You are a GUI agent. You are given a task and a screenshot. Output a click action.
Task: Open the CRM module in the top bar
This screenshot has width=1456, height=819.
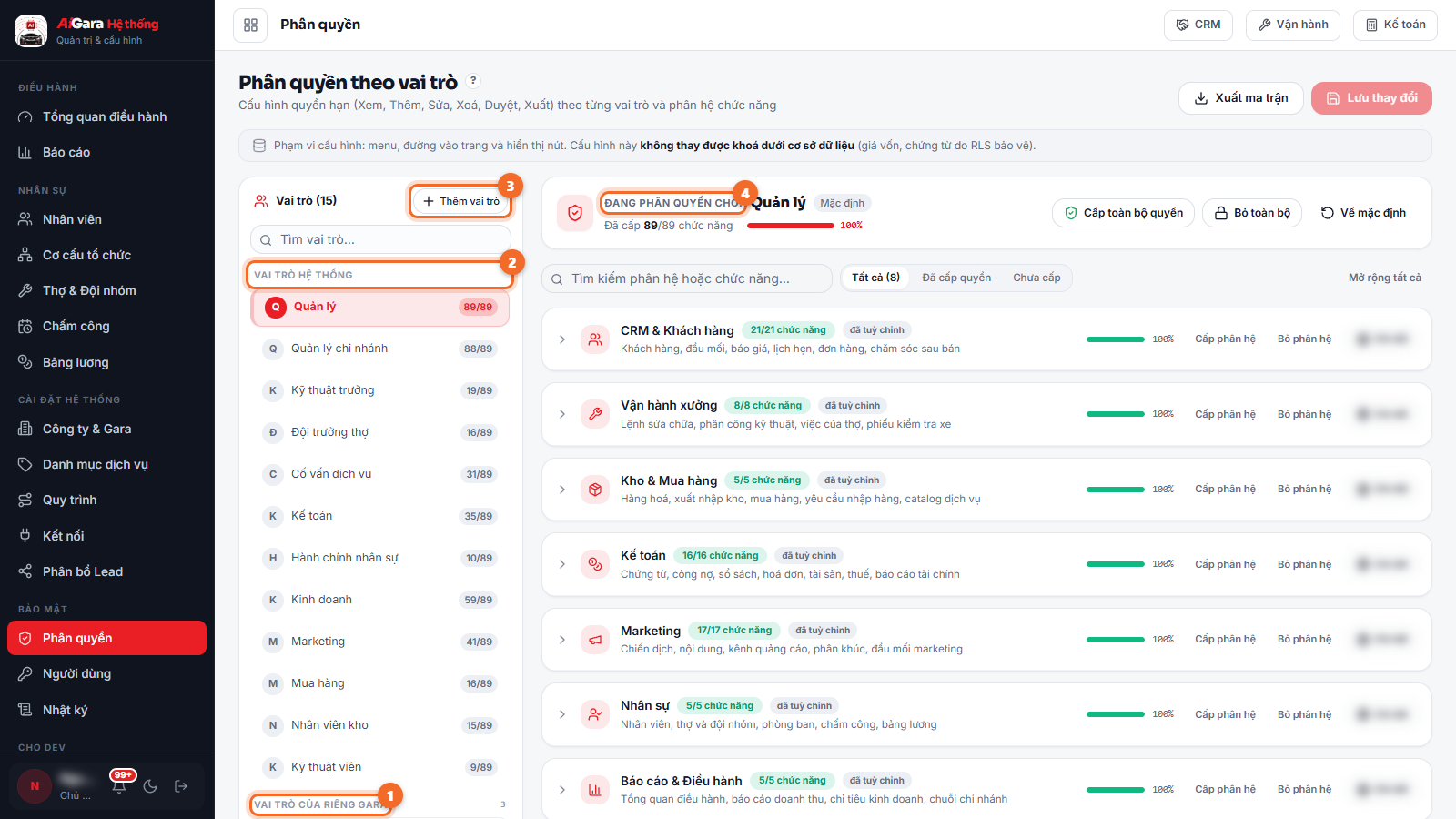tap(1198, 25)
